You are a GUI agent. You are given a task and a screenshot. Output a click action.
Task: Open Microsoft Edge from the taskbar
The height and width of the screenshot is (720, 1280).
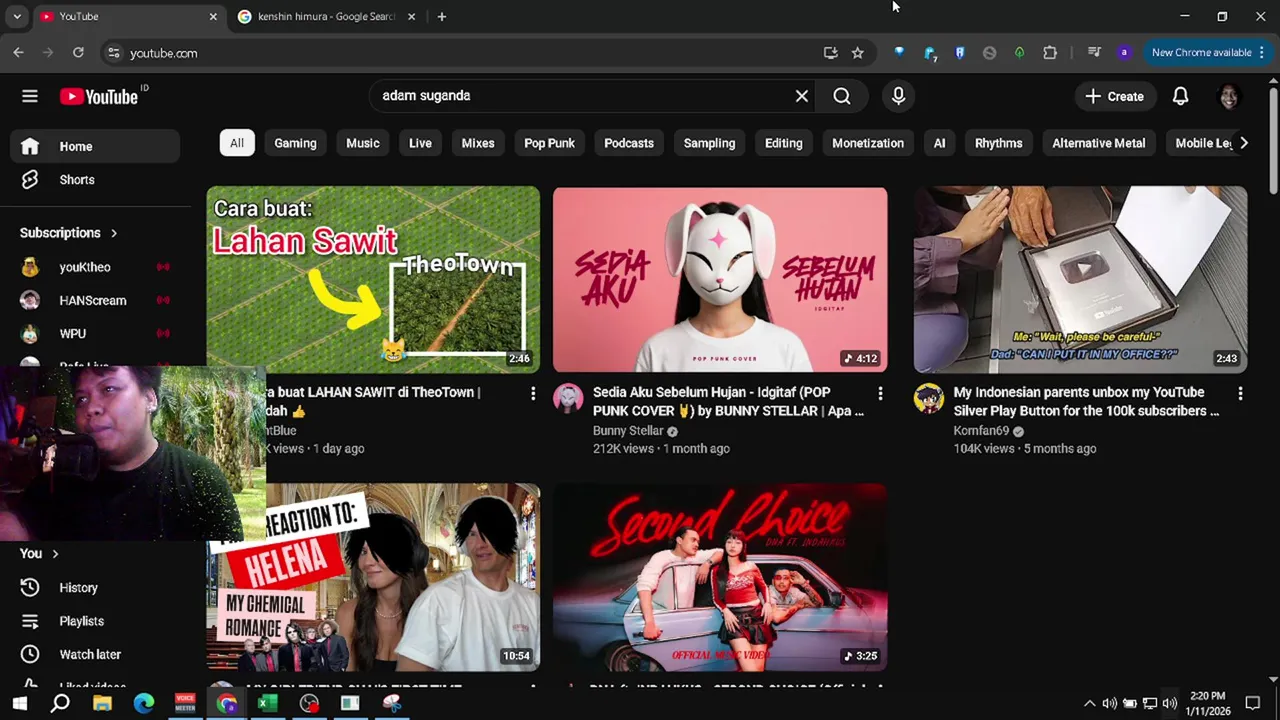144,703
